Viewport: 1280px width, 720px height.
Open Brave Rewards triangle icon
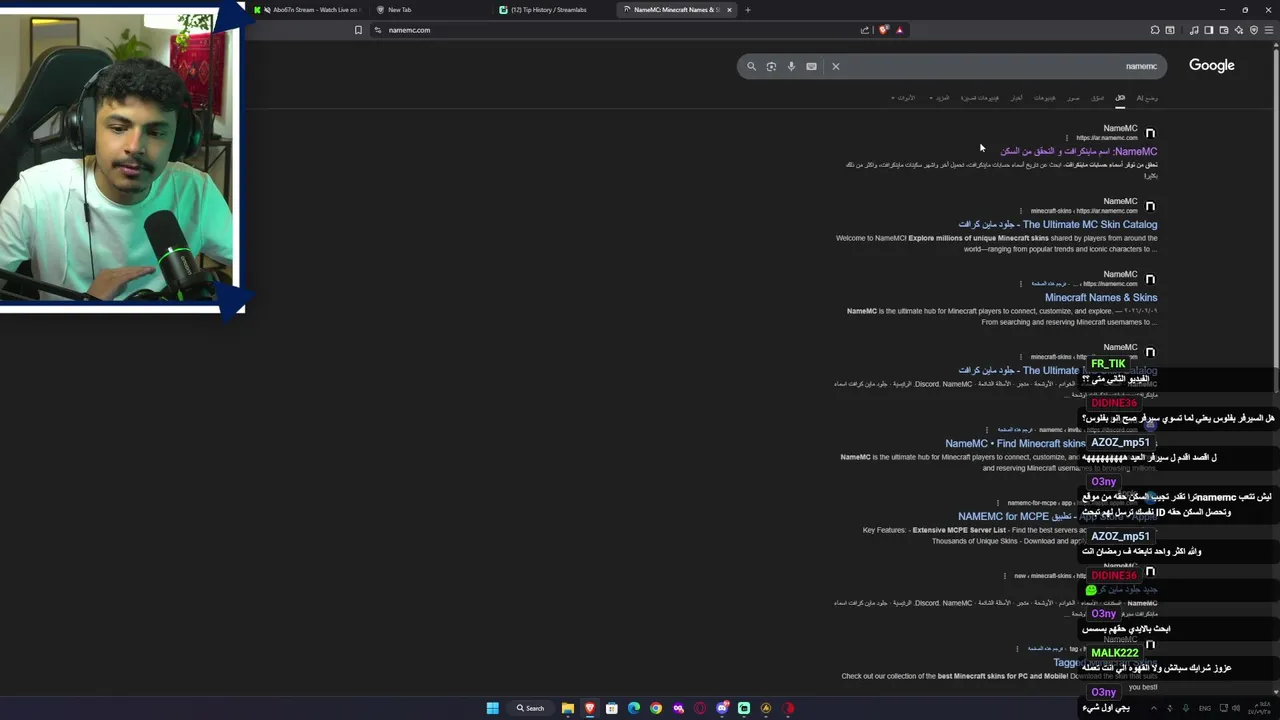click(899, 30)
